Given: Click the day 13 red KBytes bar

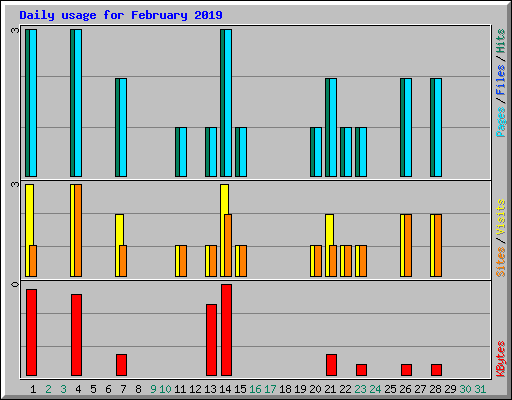Looking at the screenshot, I should [211, 340].
